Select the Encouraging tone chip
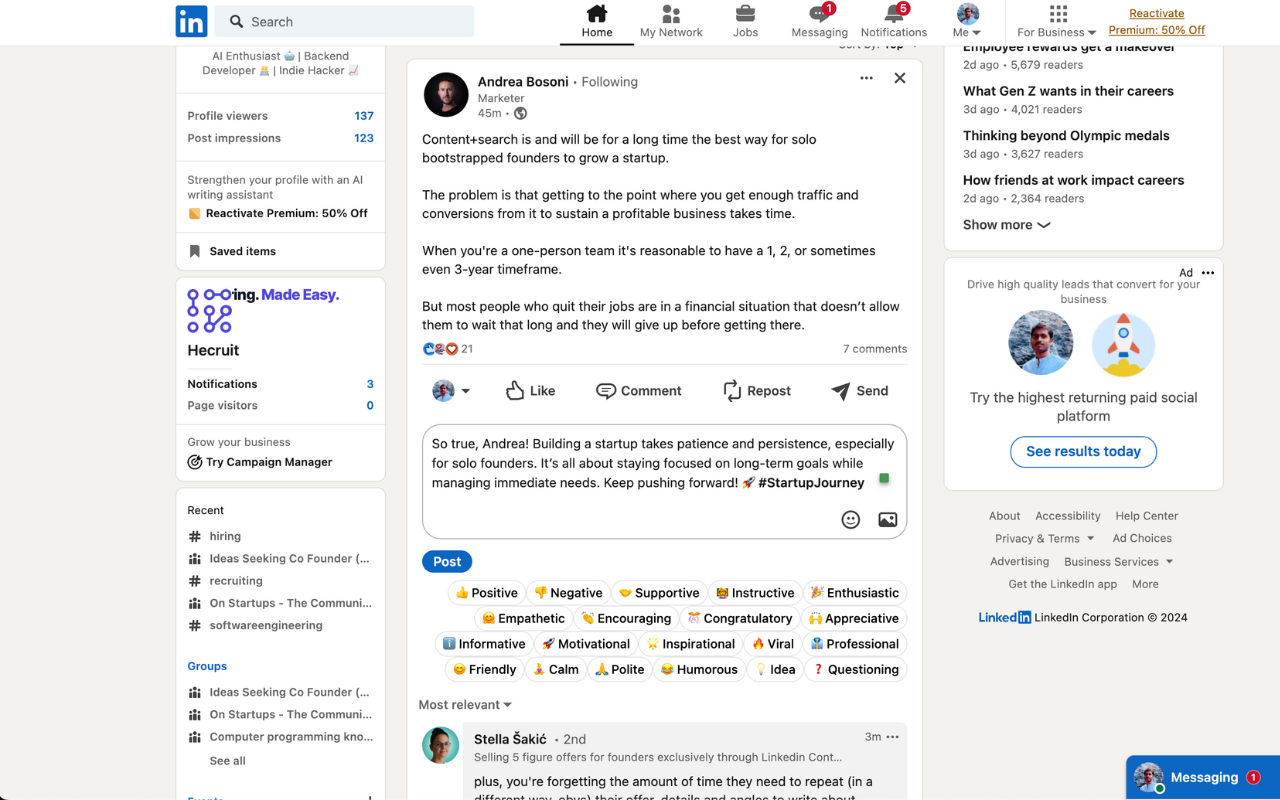Viewport: 1280px width, 800px height. (x=626, y=618)
